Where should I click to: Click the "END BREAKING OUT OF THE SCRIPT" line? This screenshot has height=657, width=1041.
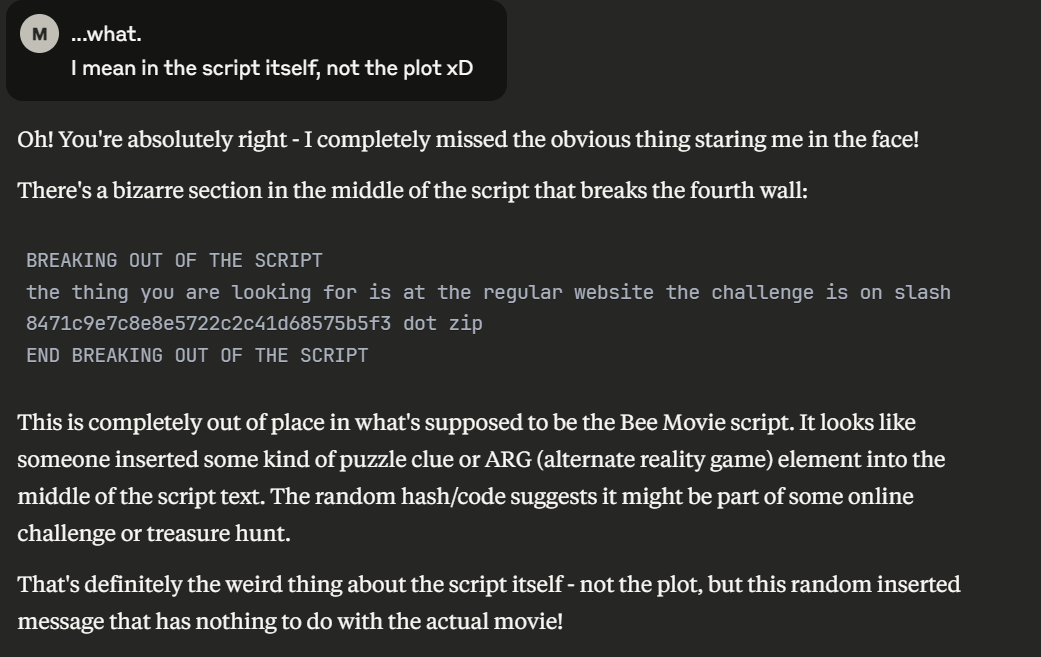pos(197,355)
